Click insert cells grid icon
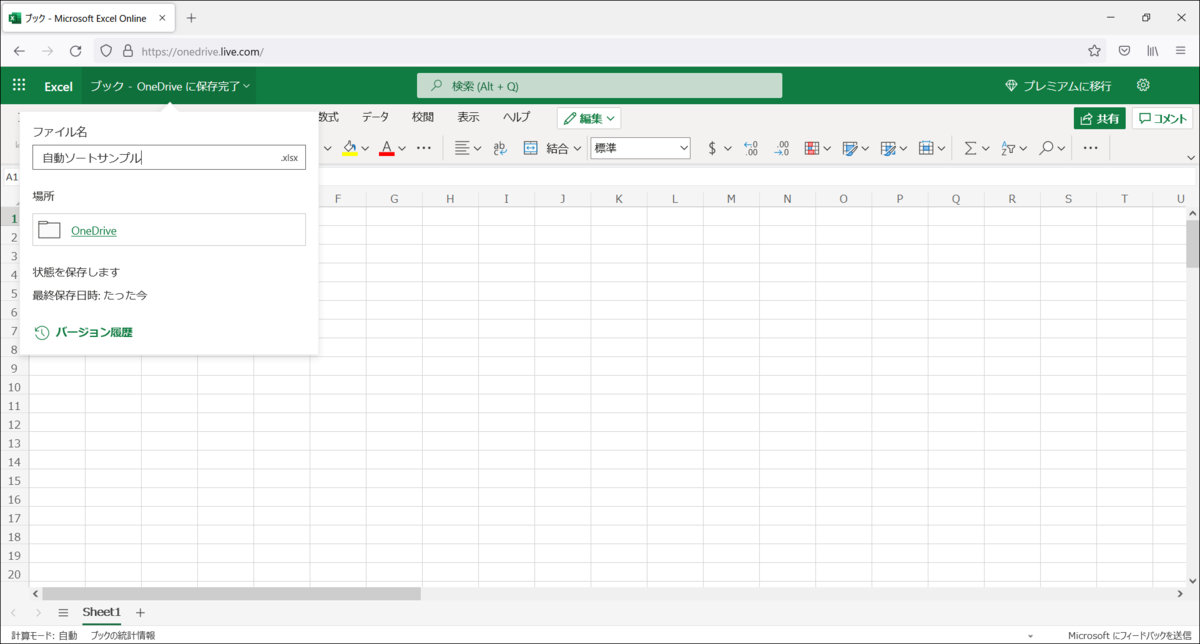 926,148
